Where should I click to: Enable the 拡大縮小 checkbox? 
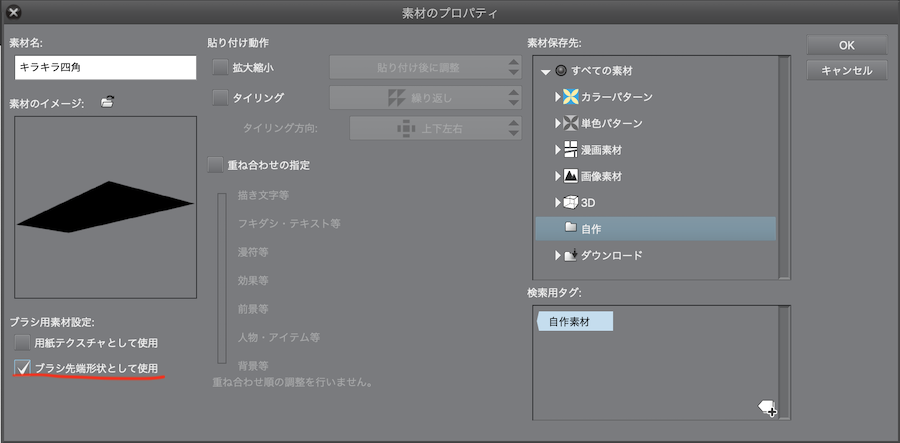pyautogui.click(x=220, y=67)
